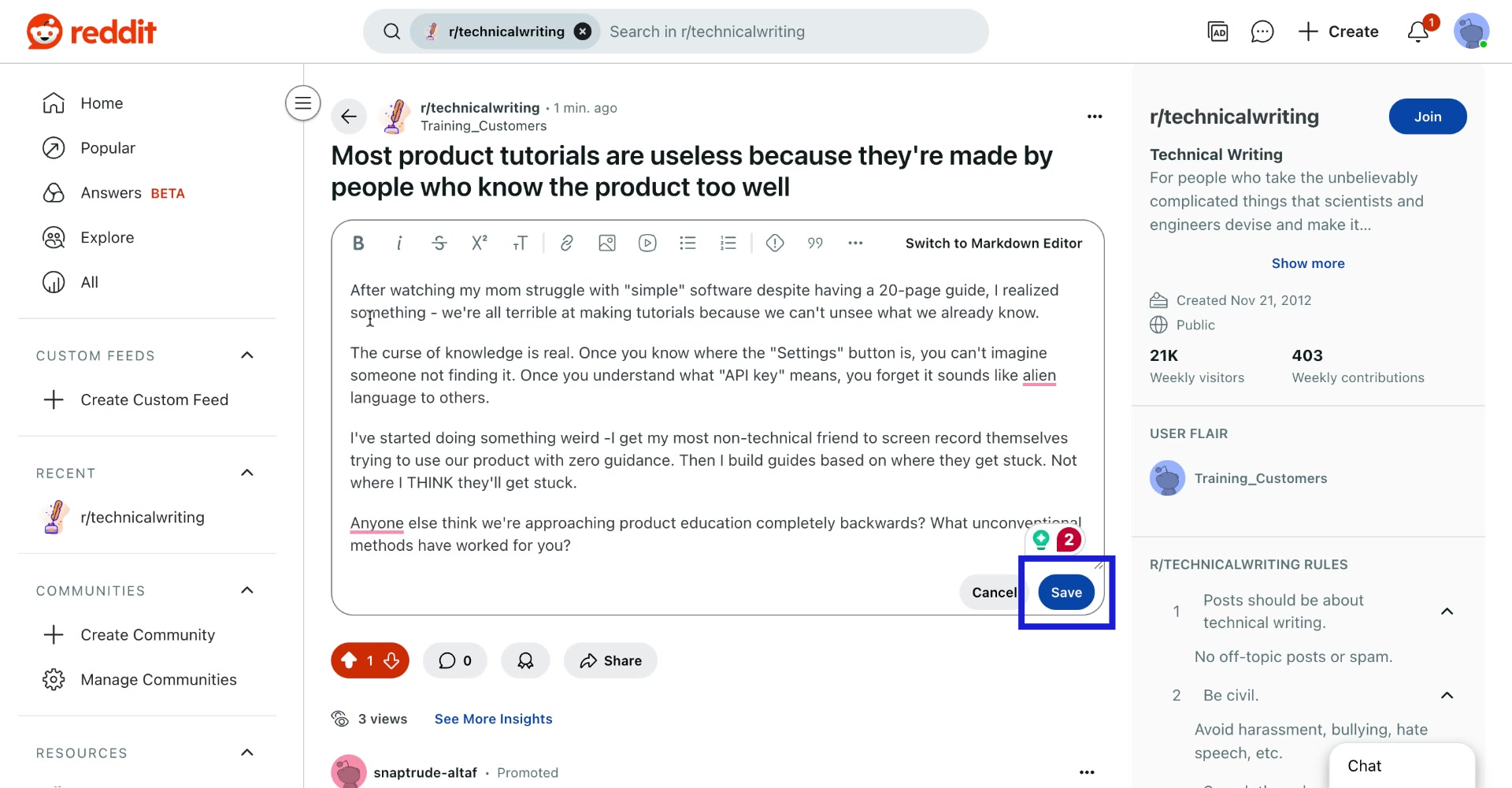Image resolution: width=1512 pixels, height=788 pixels.
Task: Toggle Strikethrough formatting in the editor
Action: 439,243
